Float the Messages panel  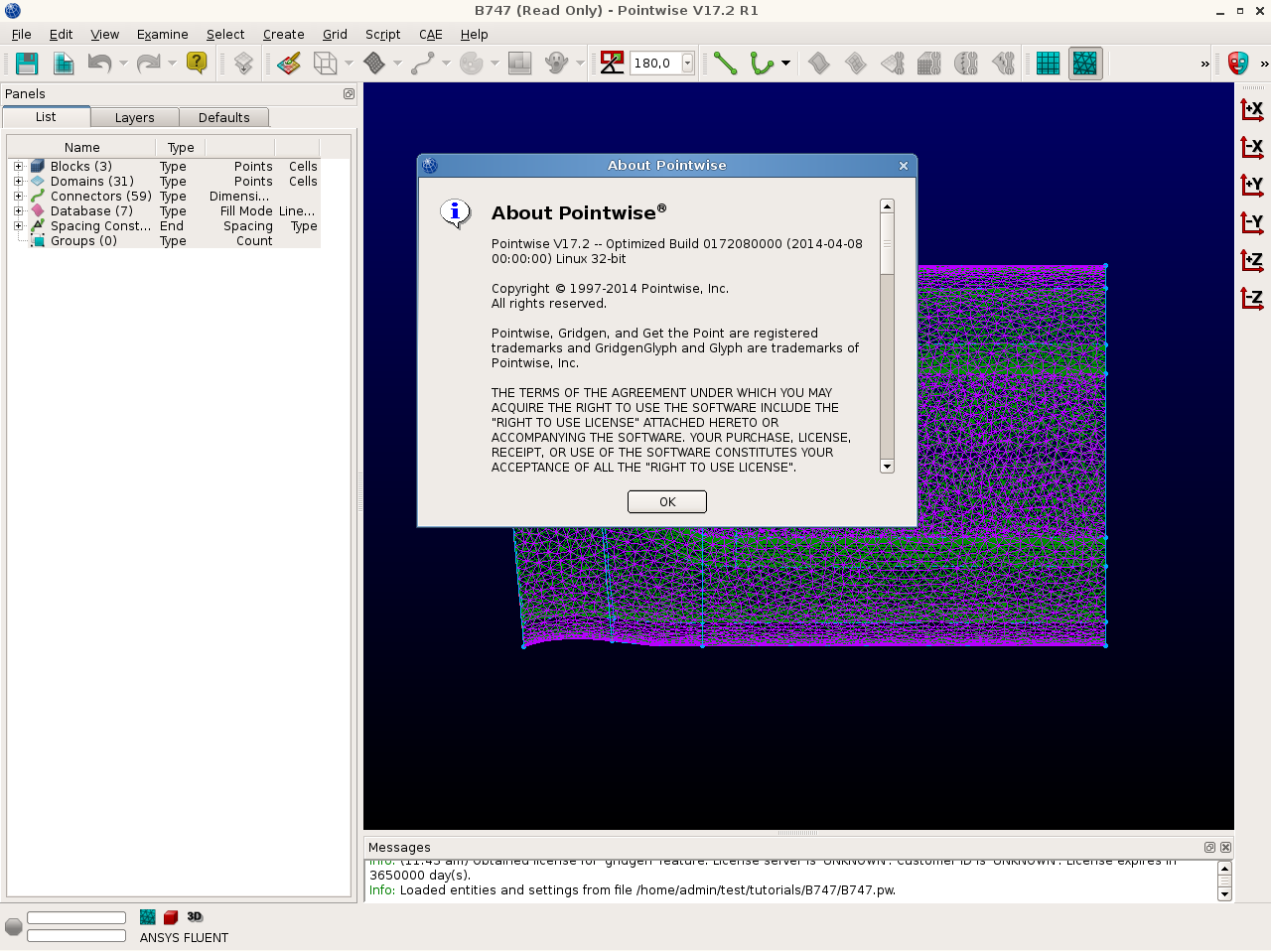tap(1209, 848)
